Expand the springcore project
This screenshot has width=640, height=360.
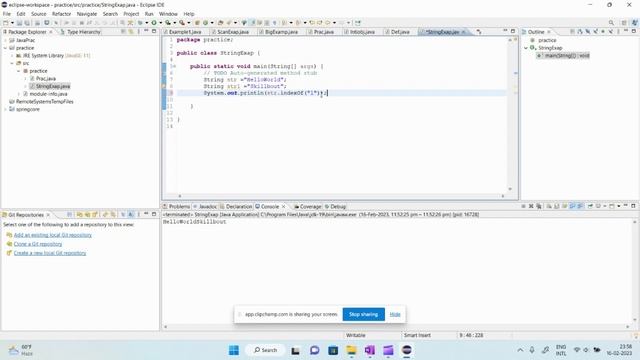(5, 109)
